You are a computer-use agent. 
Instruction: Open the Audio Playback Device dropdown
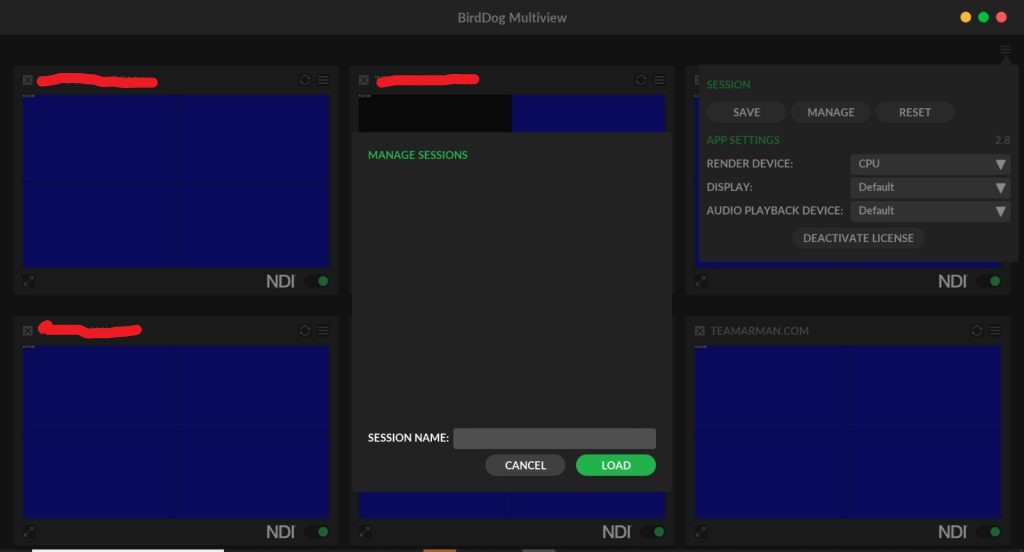[x=929, y=211]
